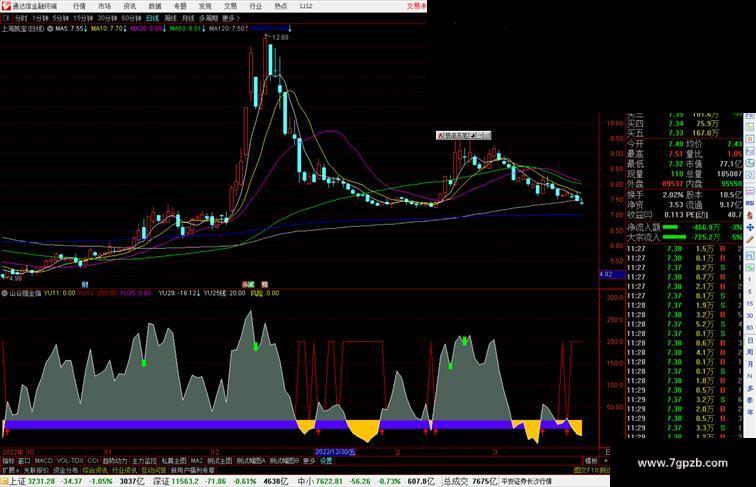This screenshot has height=487, width=756.
Task: Switch chart to 分时 period
Action: [x=20, y=18]
